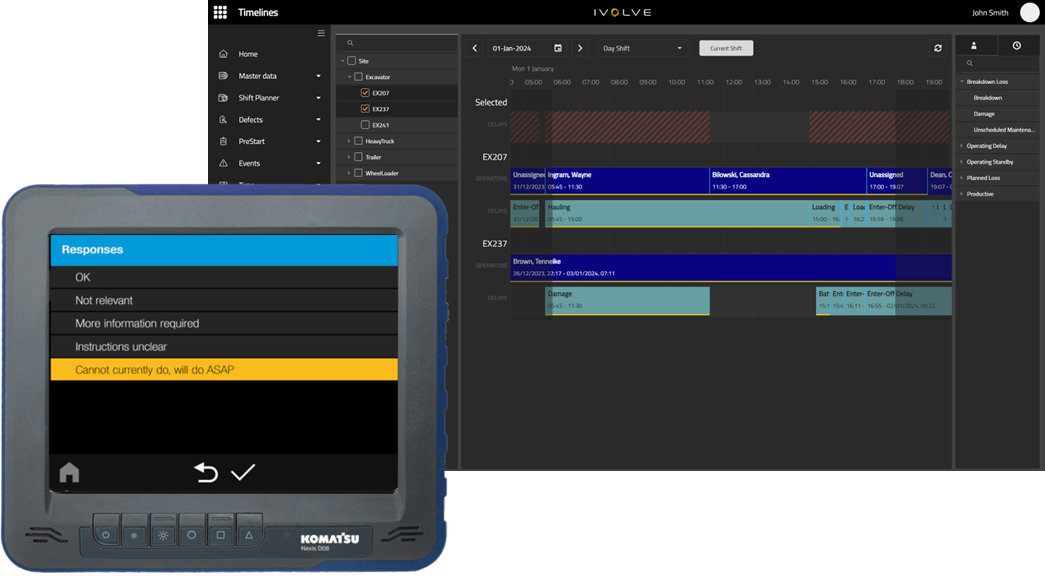Collapse the sidebar with hamburger icon
The height and width of the screenshot is (576, 1045).
coord(321,33)
